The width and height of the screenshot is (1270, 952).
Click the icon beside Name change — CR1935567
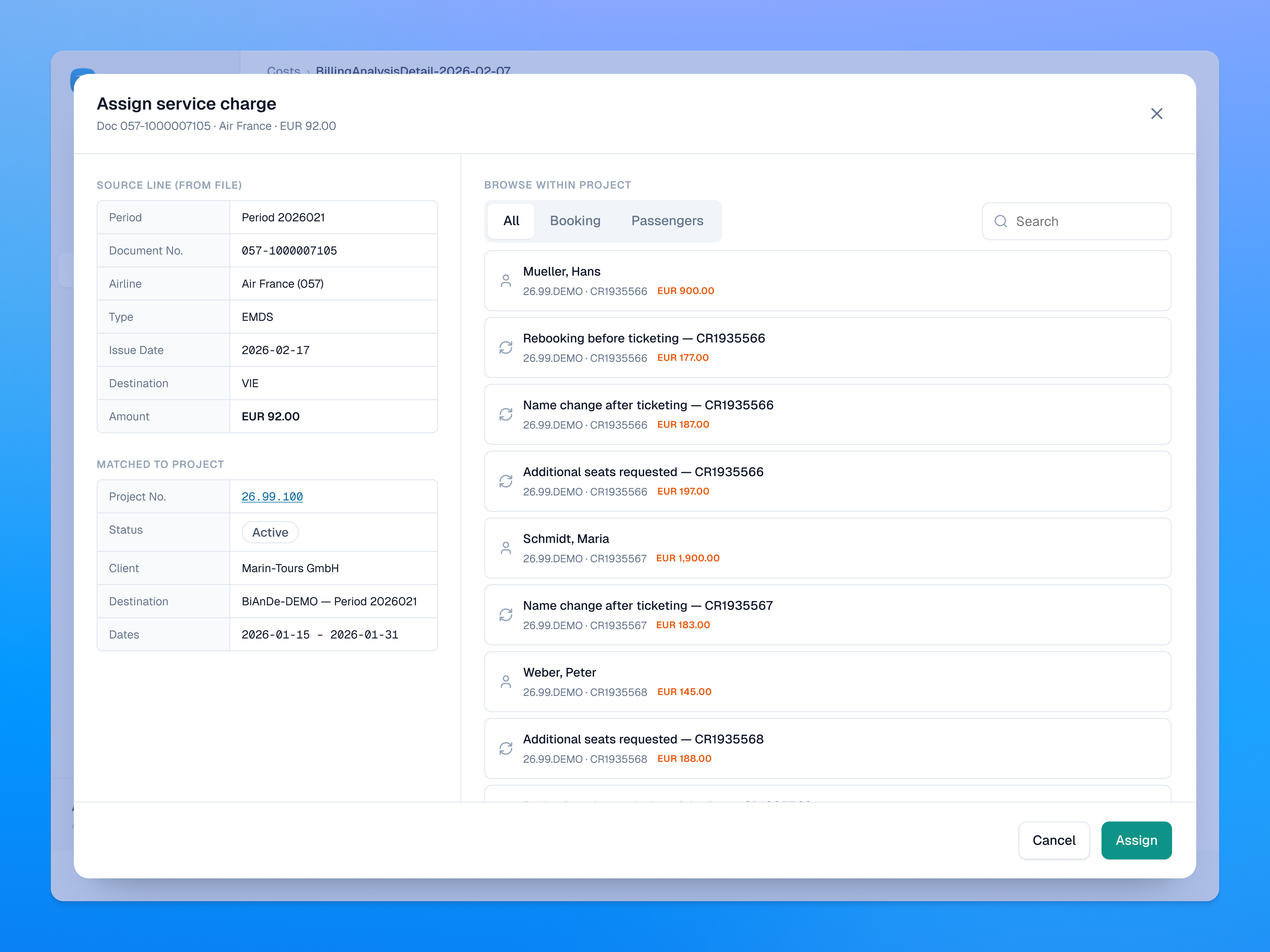[x=506, y=615]
